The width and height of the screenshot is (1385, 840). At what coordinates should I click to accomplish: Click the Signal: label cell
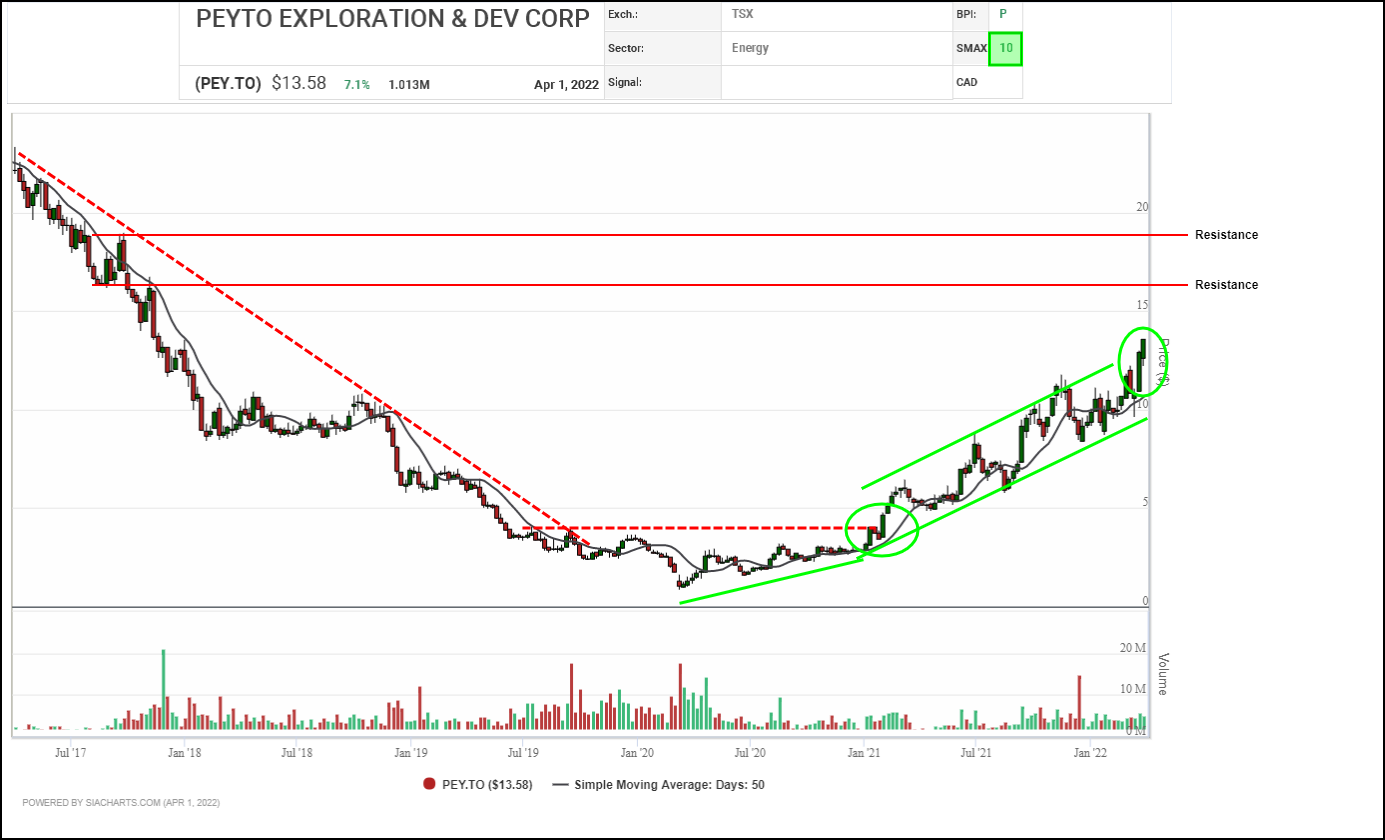(x=661, y=82)
